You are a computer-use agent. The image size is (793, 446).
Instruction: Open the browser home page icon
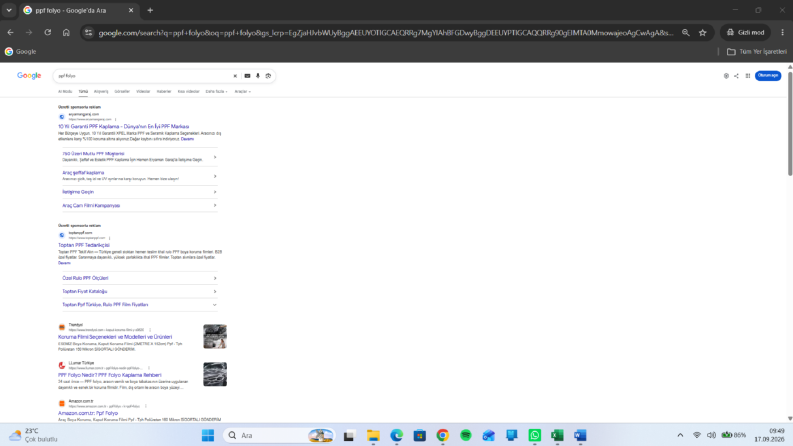pos(66,32)
